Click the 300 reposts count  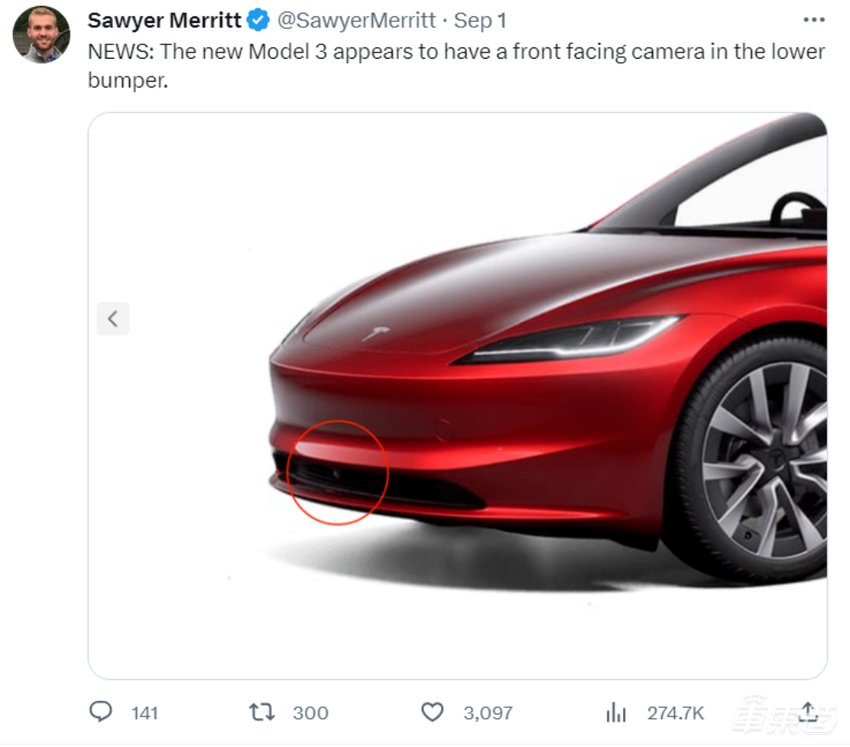pos(311,712)
